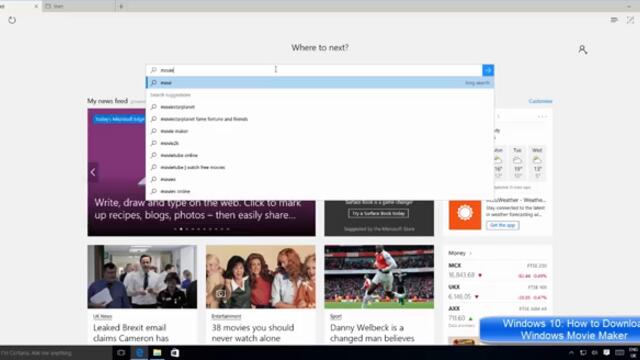Open the Leaked Brexit email news thumbnail
This screenshot has height=360, width=640.
142,277
